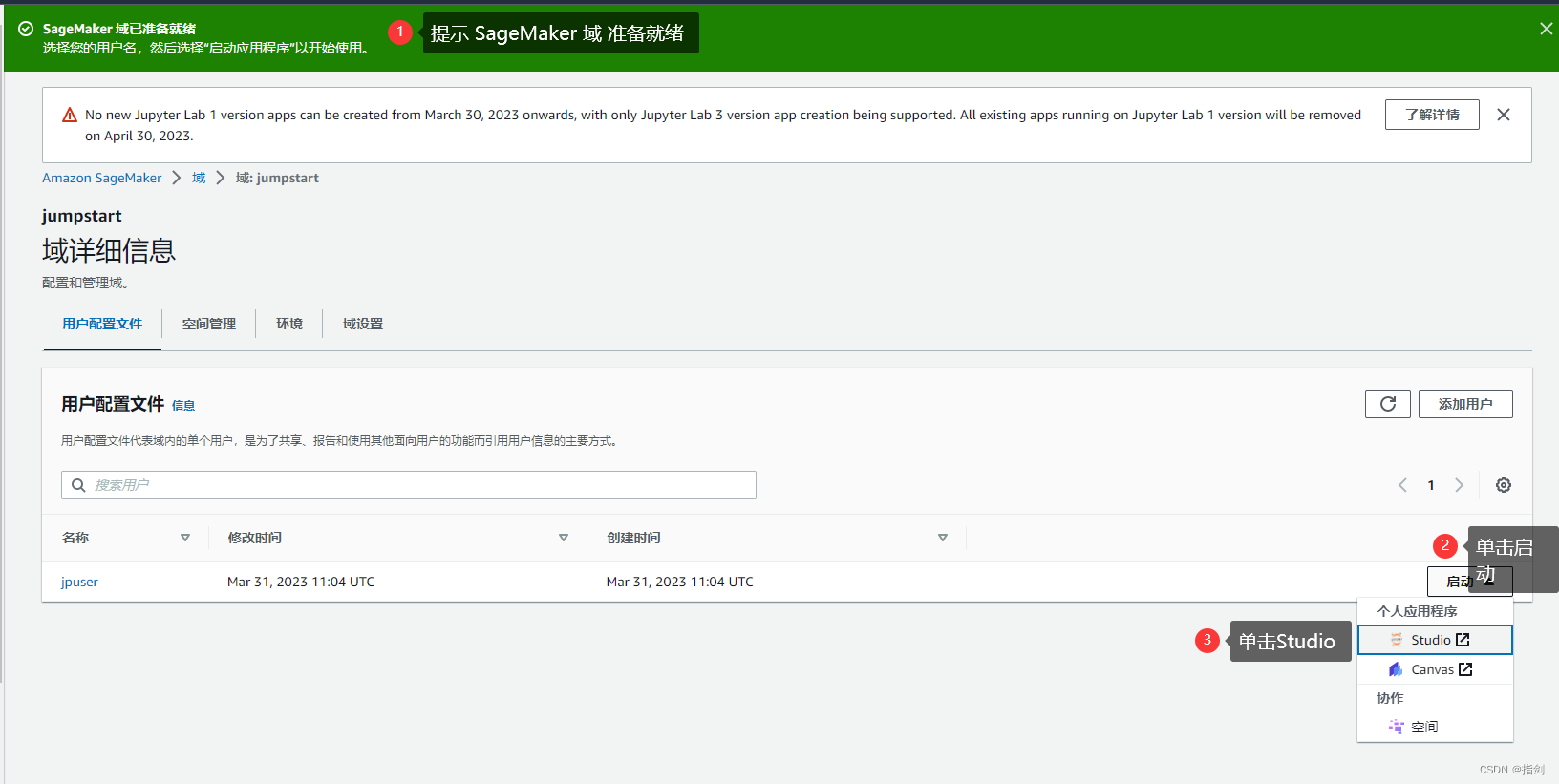Open the 信息 link beside 用户配置文件
Viewport: 1559px width, 784px height.
tap(183, 405)
